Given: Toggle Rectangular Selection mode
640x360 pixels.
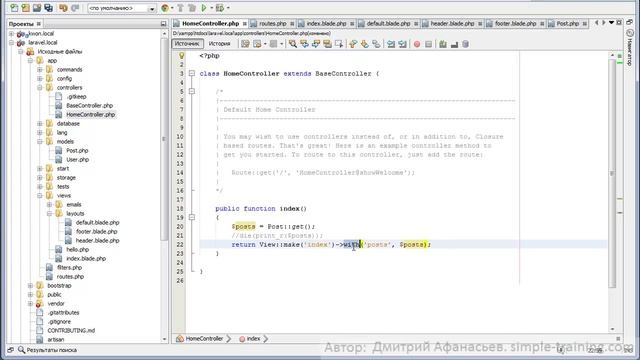Looking at the screenshot, I should click(339, 44).
